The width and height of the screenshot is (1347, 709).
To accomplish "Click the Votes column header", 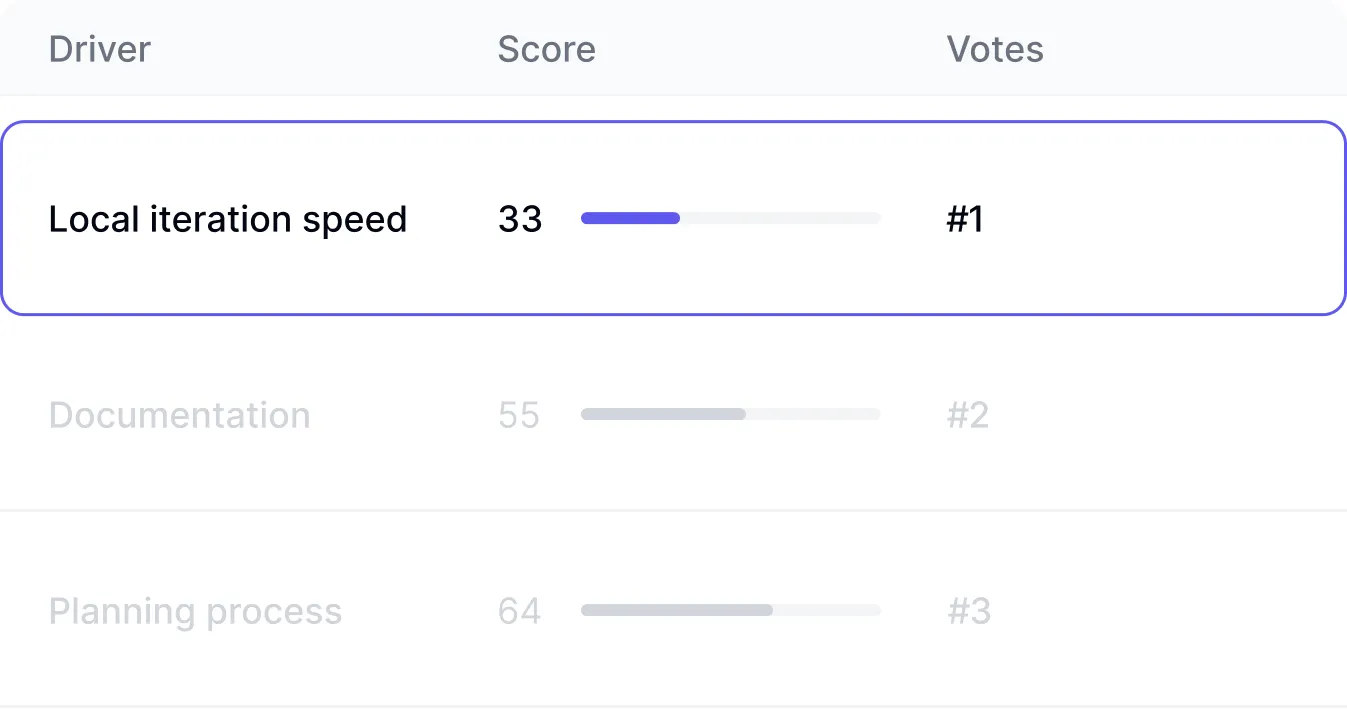I will [x=995, y=50].
